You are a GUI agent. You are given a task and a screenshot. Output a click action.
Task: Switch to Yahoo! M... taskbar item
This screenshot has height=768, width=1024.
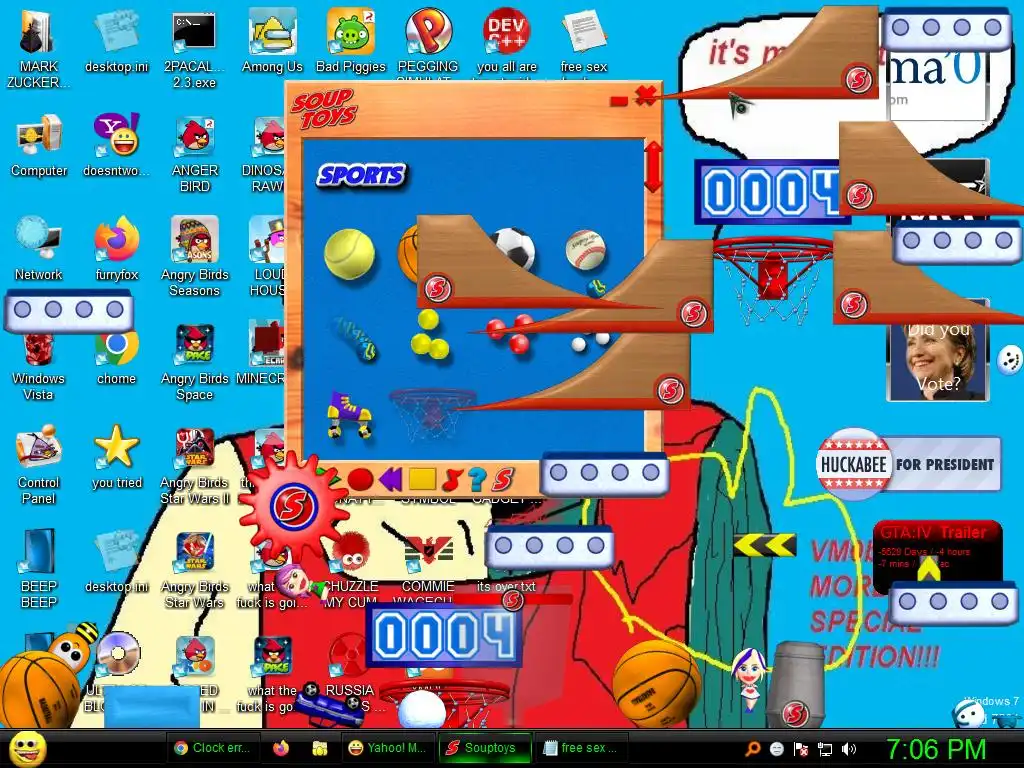(x=387, y=748)
